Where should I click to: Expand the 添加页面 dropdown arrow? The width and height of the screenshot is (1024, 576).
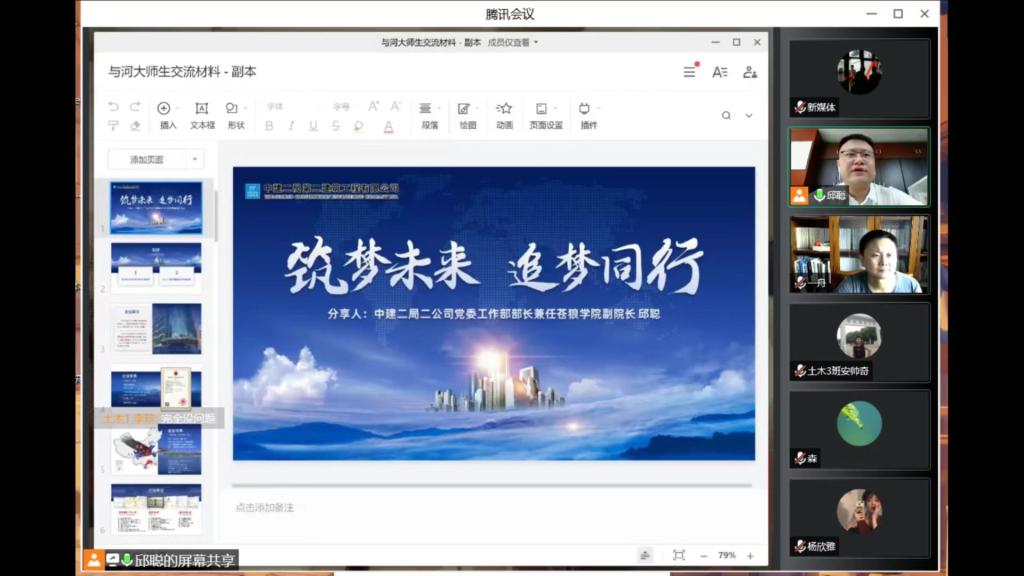[x=195, y=159]
